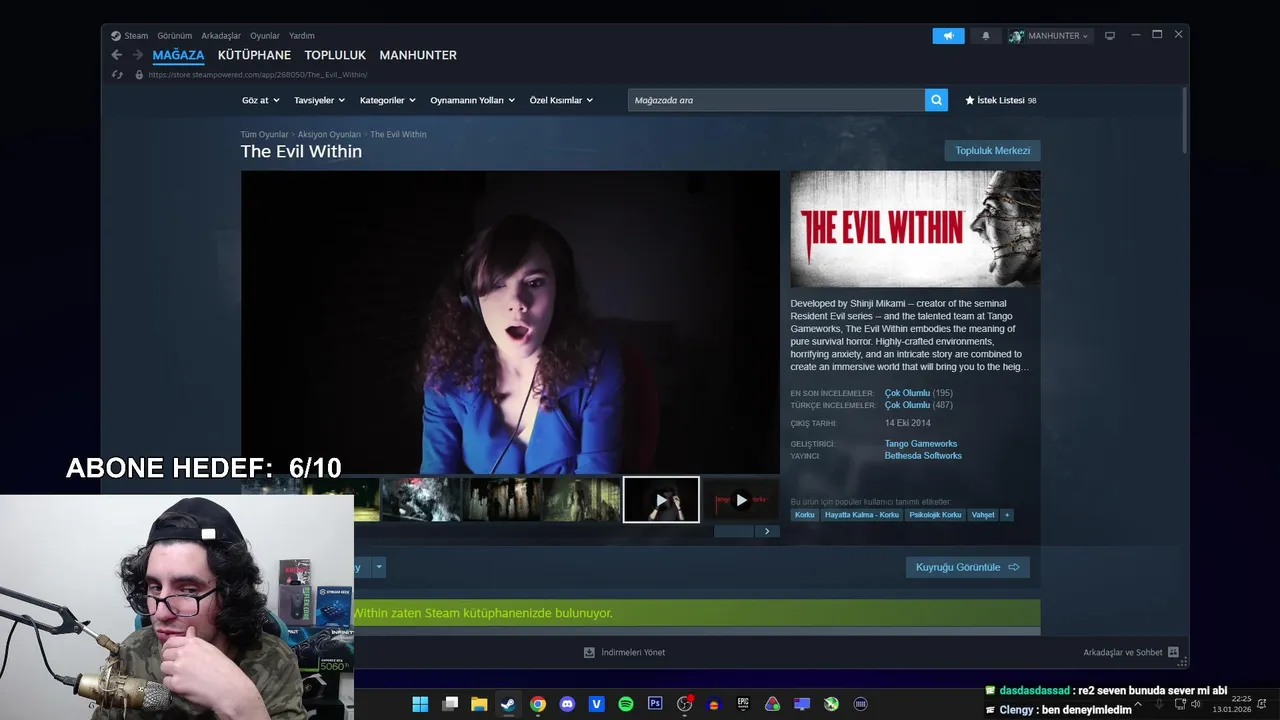Select the Hayatta Kalma - Korku tag

(862, 515)
